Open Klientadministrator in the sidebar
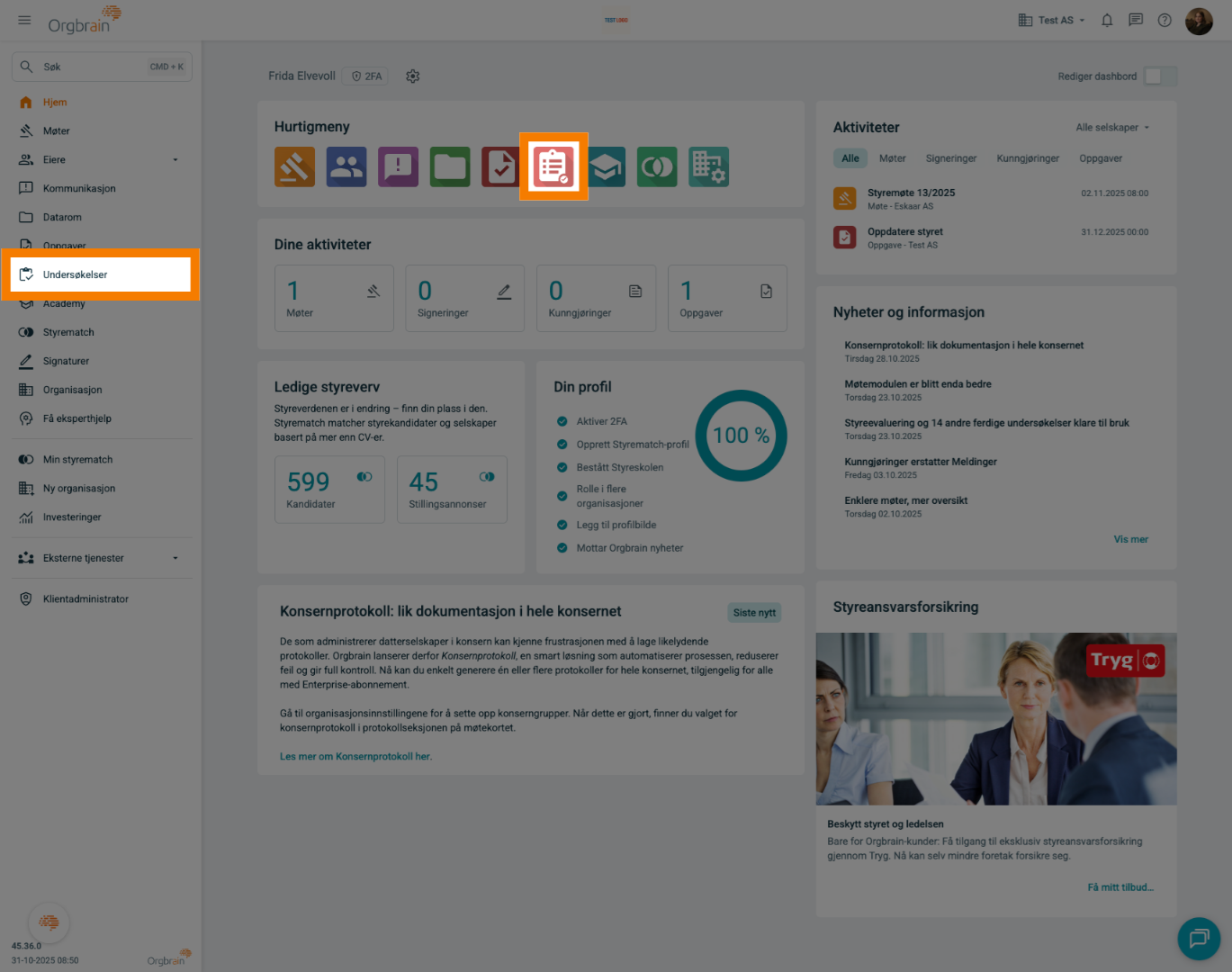The image size is (1232, 972). 102,599
